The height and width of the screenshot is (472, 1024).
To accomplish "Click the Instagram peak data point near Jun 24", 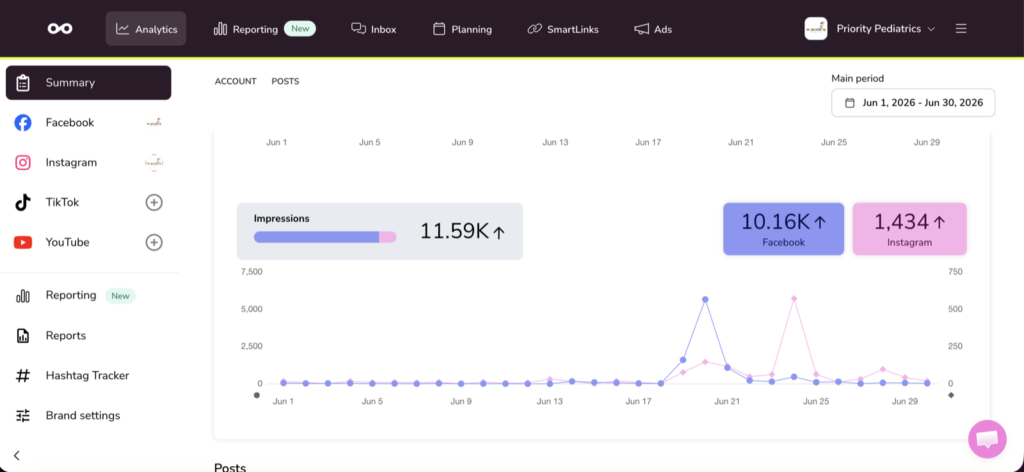I will pyautogui.click(x=794, y=298).
